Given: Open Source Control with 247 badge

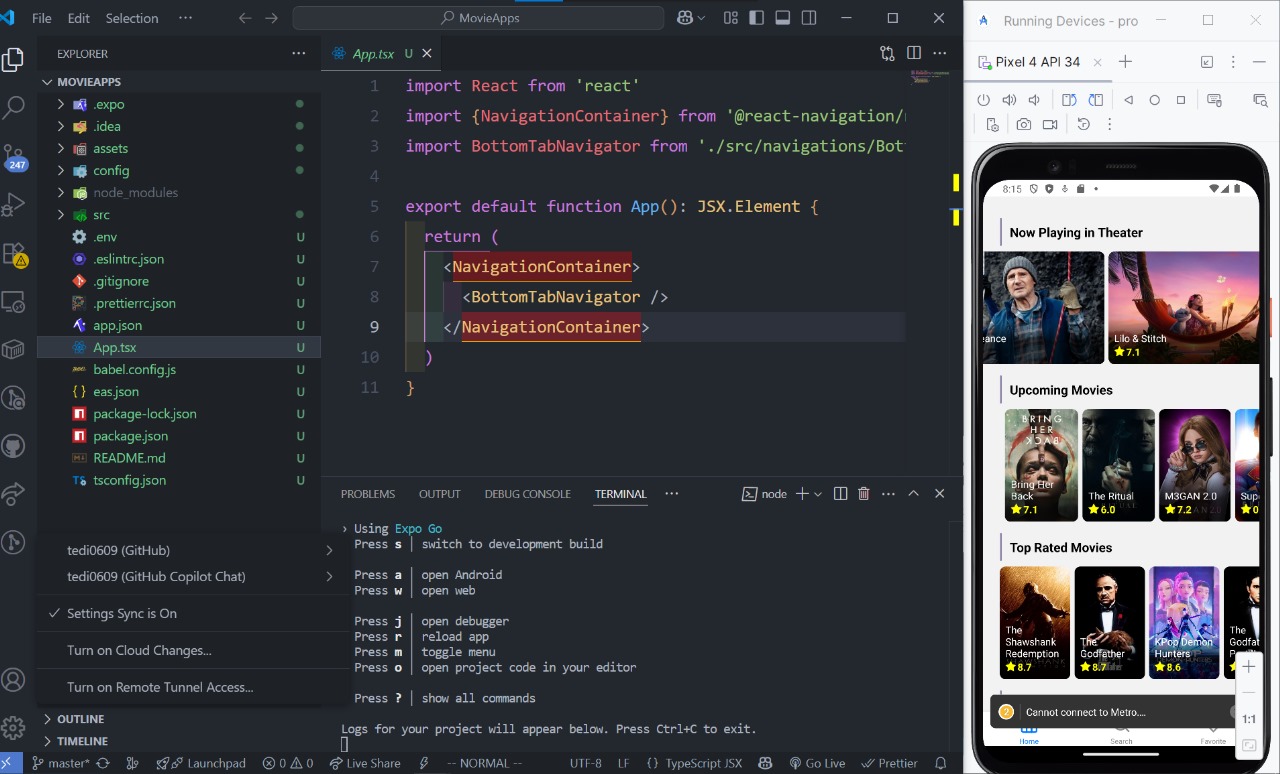Looking at the screenshot, I should 14,156.
